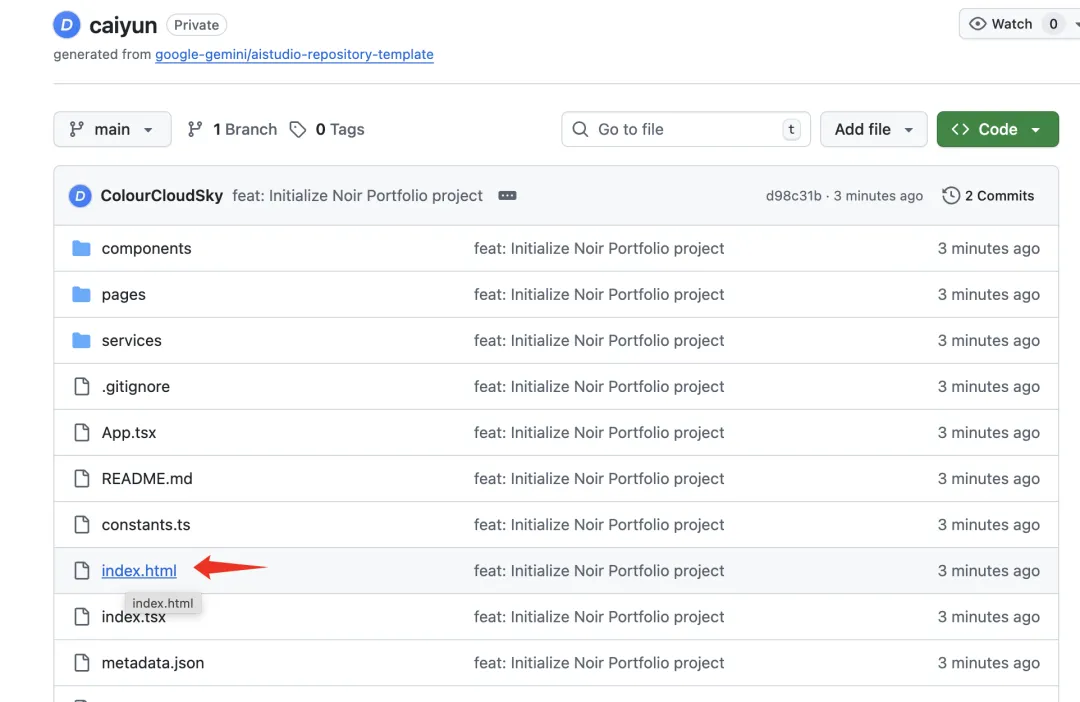Open commit d98c31b hash link
The image size is (1080, 702).
(793, 196)
